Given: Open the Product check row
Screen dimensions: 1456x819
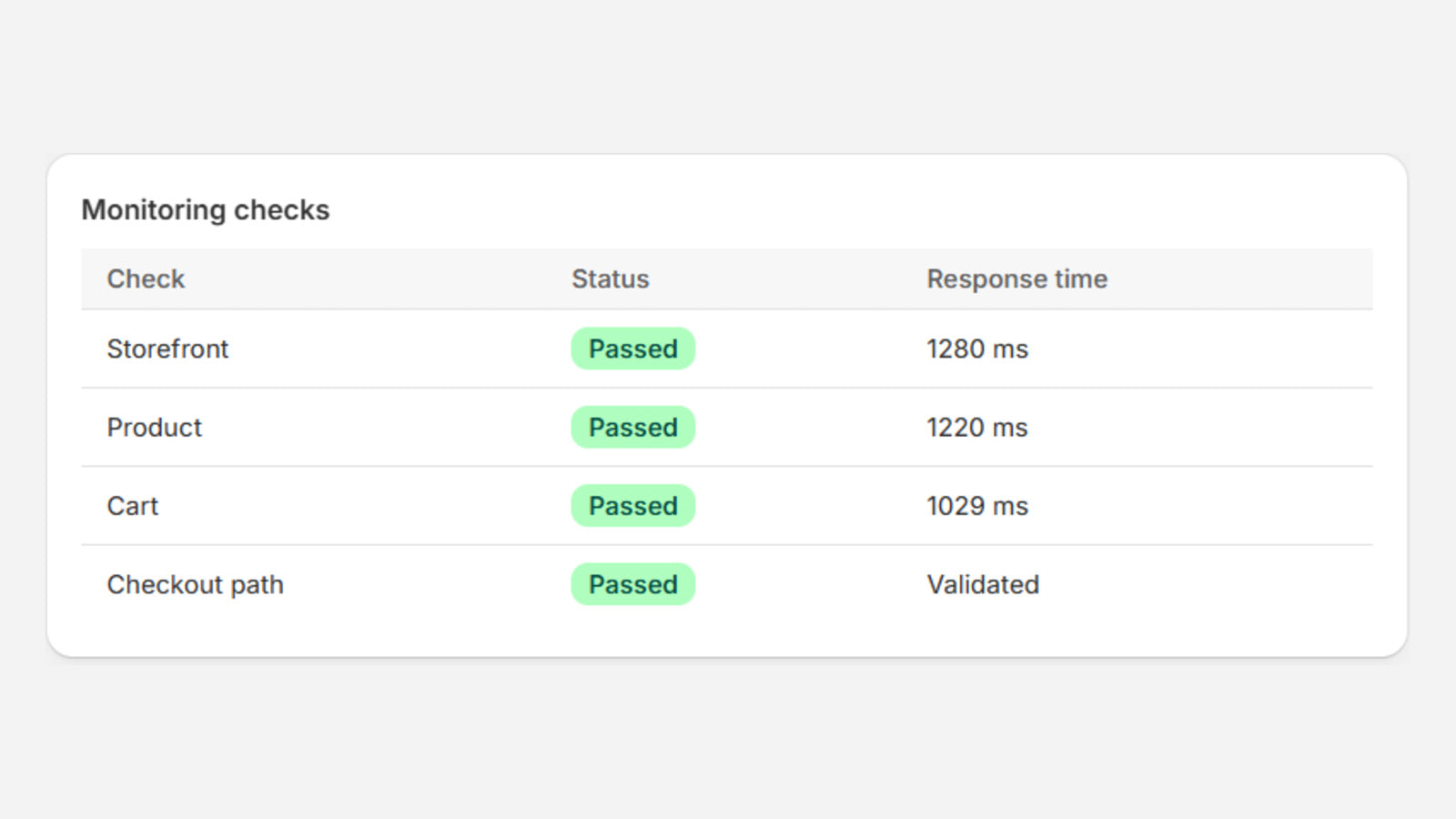Looking at the screenshot, I should 727,428.
